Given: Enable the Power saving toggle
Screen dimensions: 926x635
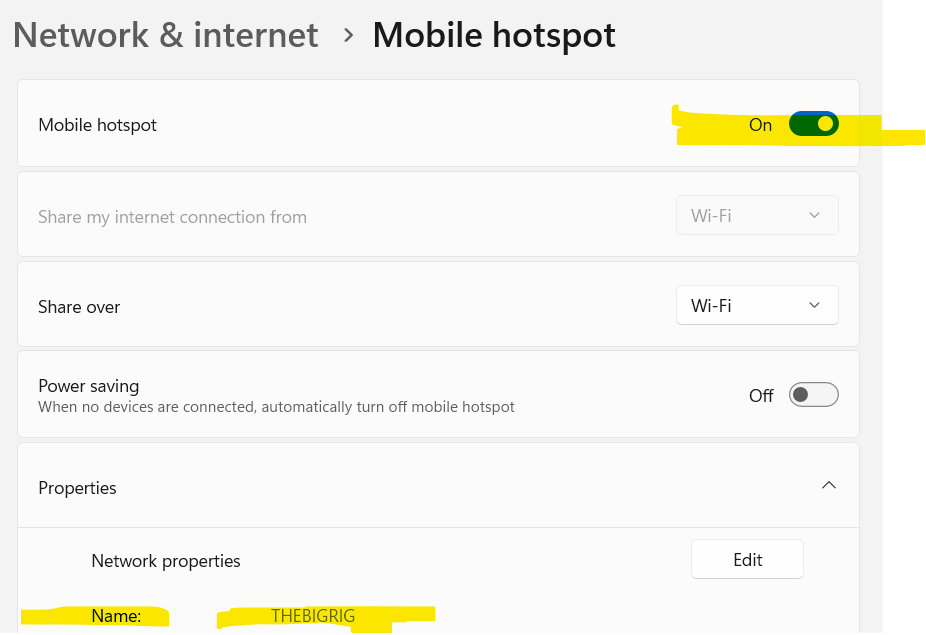Looking at the screenshot, I should [813, 395].
